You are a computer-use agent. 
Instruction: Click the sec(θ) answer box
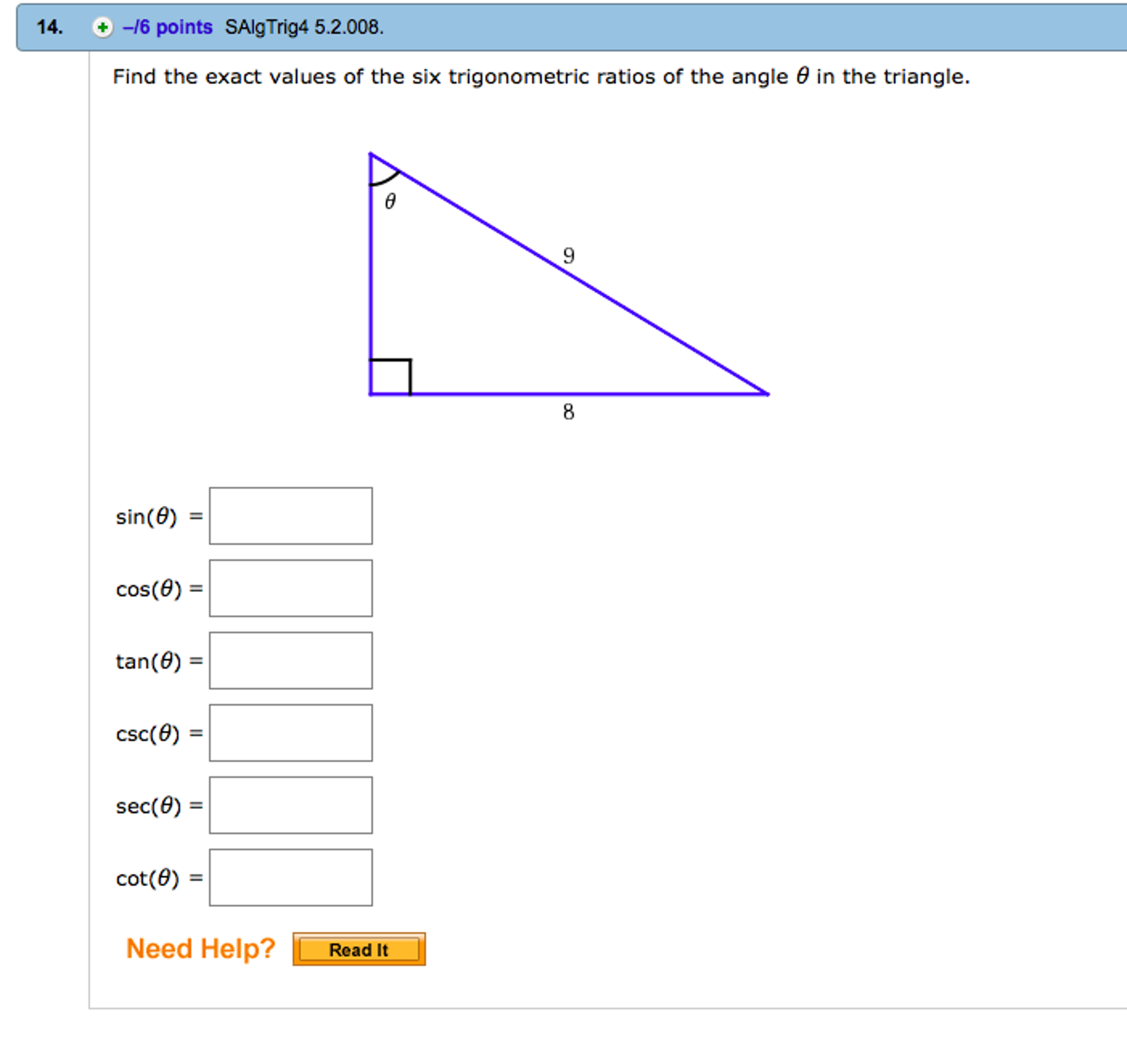pos(291,805)
